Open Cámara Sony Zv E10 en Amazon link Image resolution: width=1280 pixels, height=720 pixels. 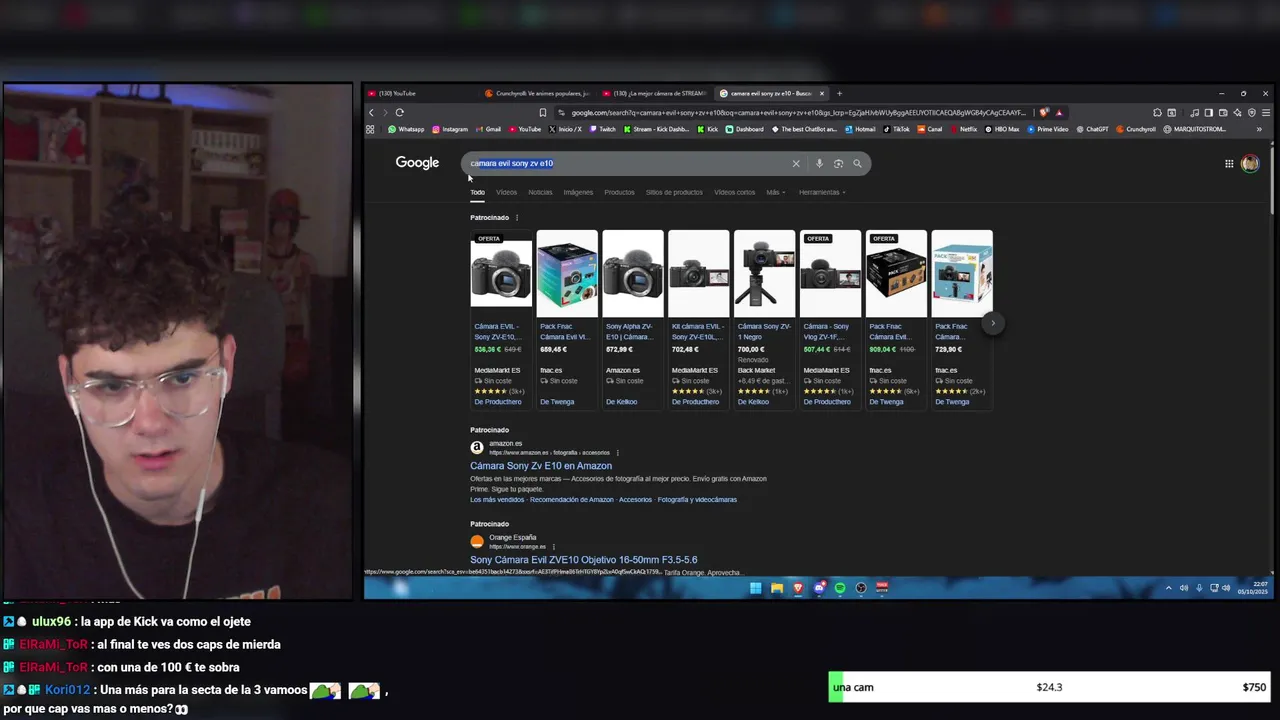[541, 466]
